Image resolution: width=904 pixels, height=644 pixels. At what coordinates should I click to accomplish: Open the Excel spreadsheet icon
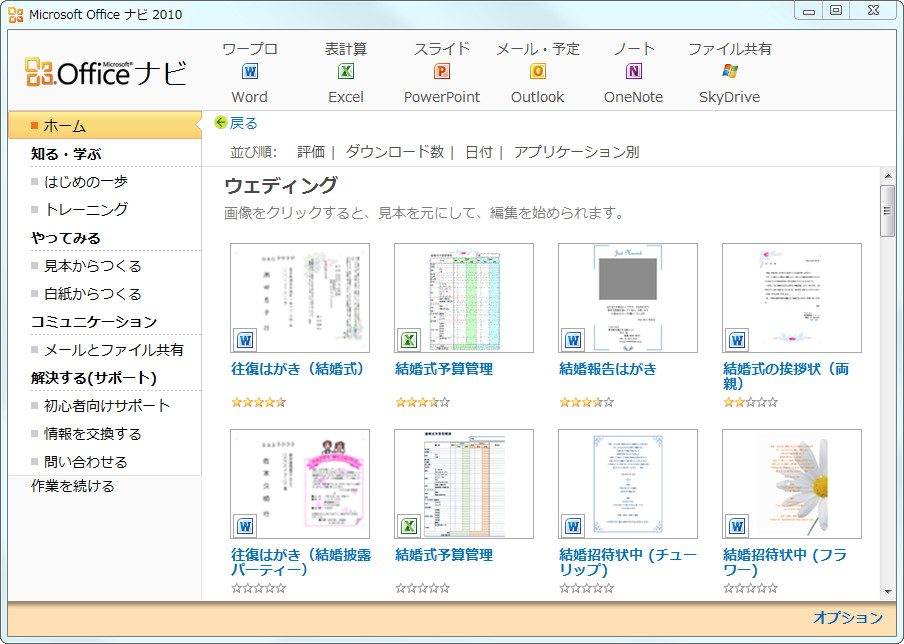tap(345, 72)
